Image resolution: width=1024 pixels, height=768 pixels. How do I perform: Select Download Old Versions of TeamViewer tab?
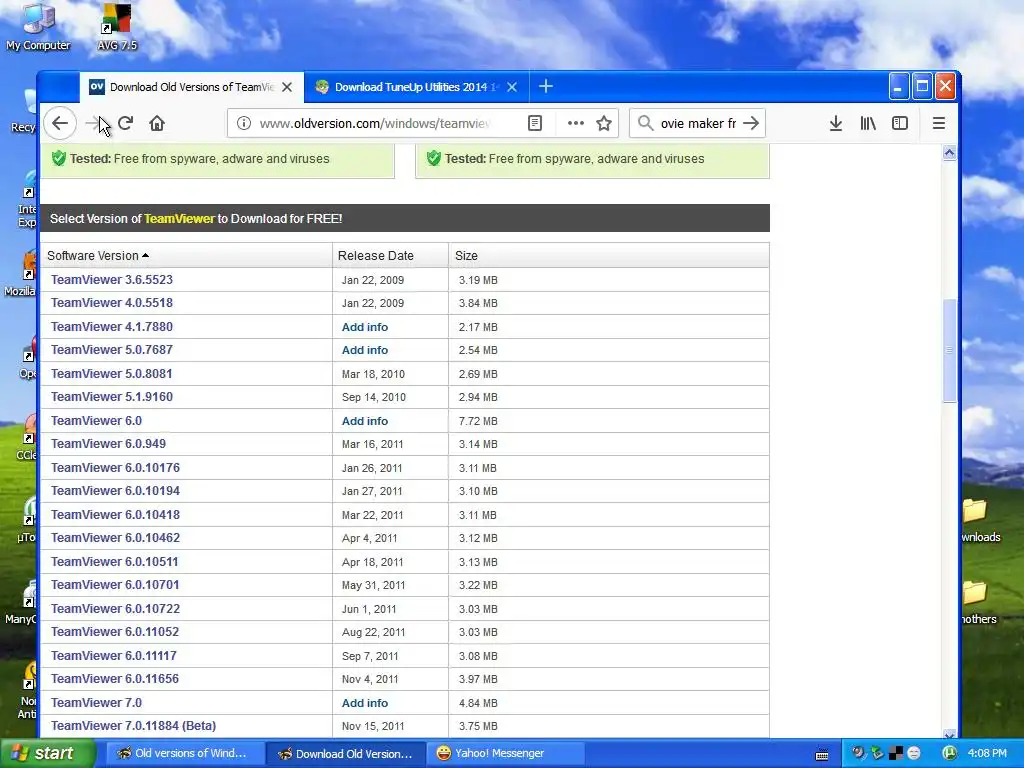click(x=192, y=87)
